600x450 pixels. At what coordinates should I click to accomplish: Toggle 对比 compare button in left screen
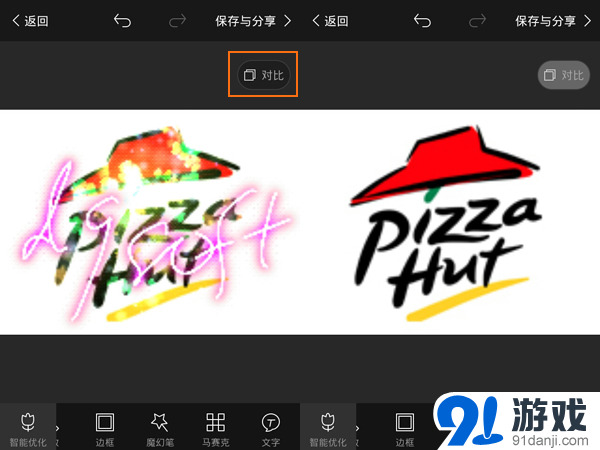click(x=264, y=75)
